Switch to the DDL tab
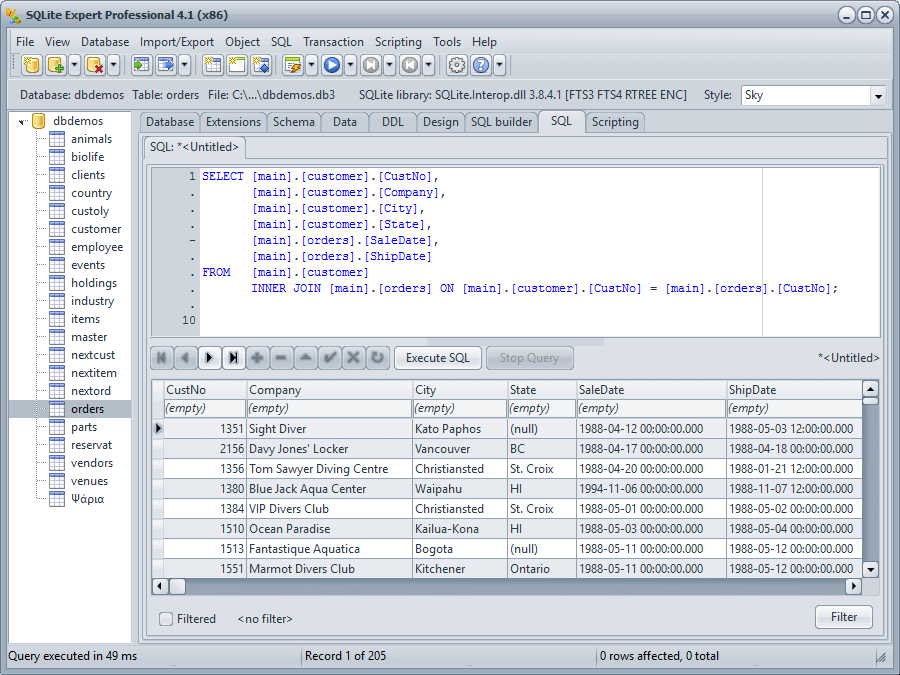The image size is (900, 675). tap(393, 122)
